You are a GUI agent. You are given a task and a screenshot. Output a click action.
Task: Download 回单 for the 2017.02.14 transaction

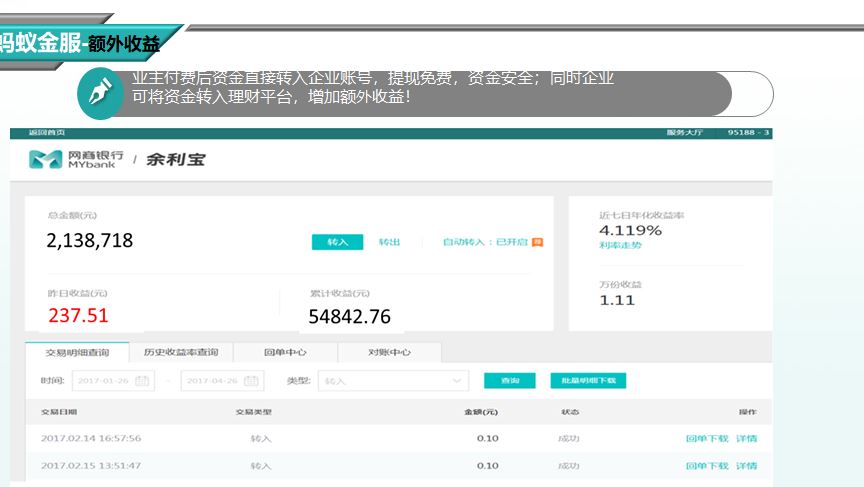click(707, 438)
